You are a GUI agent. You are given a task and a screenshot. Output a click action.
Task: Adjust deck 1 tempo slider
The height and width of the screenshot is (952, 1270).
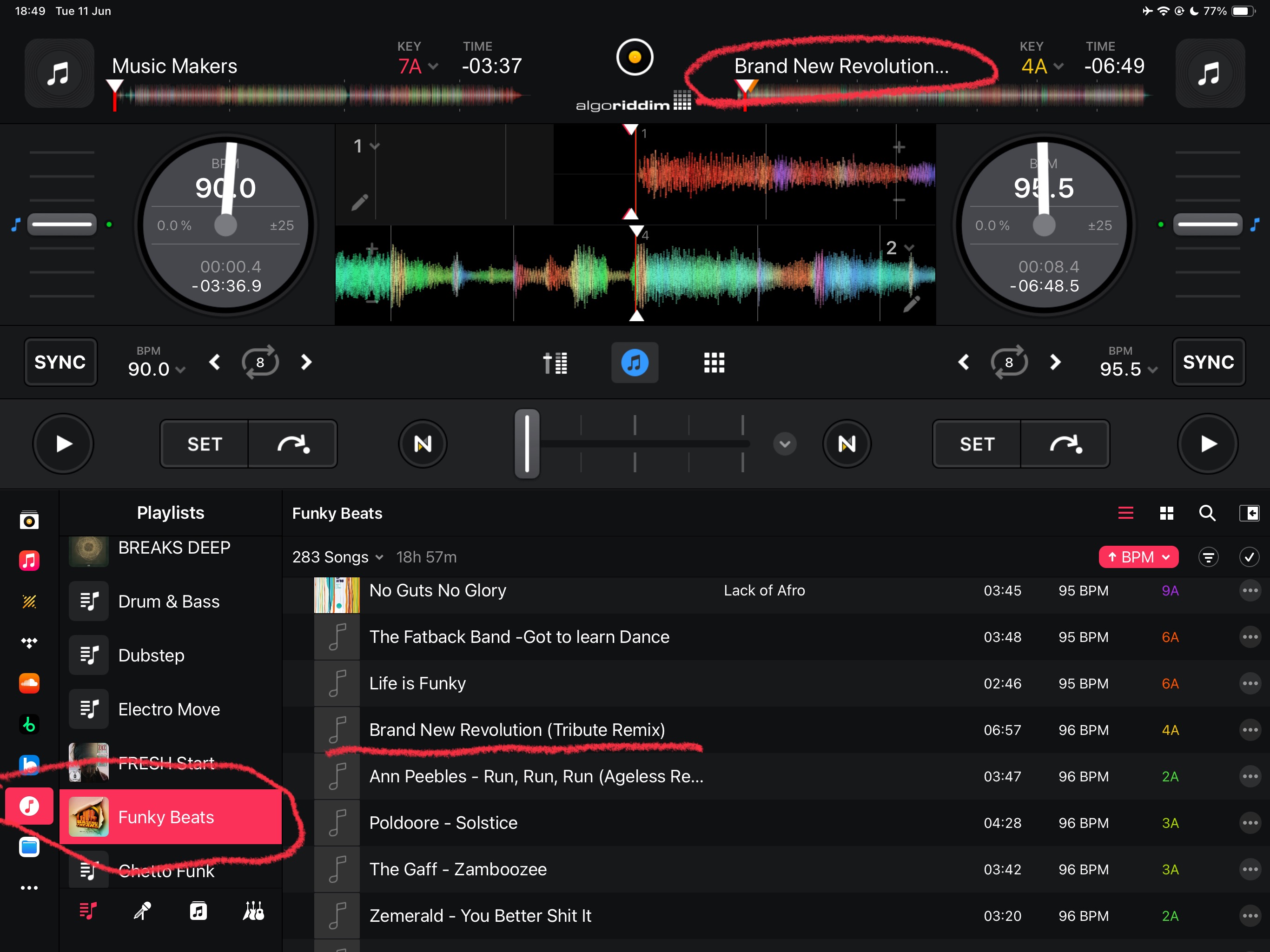[x=62, y=224]
